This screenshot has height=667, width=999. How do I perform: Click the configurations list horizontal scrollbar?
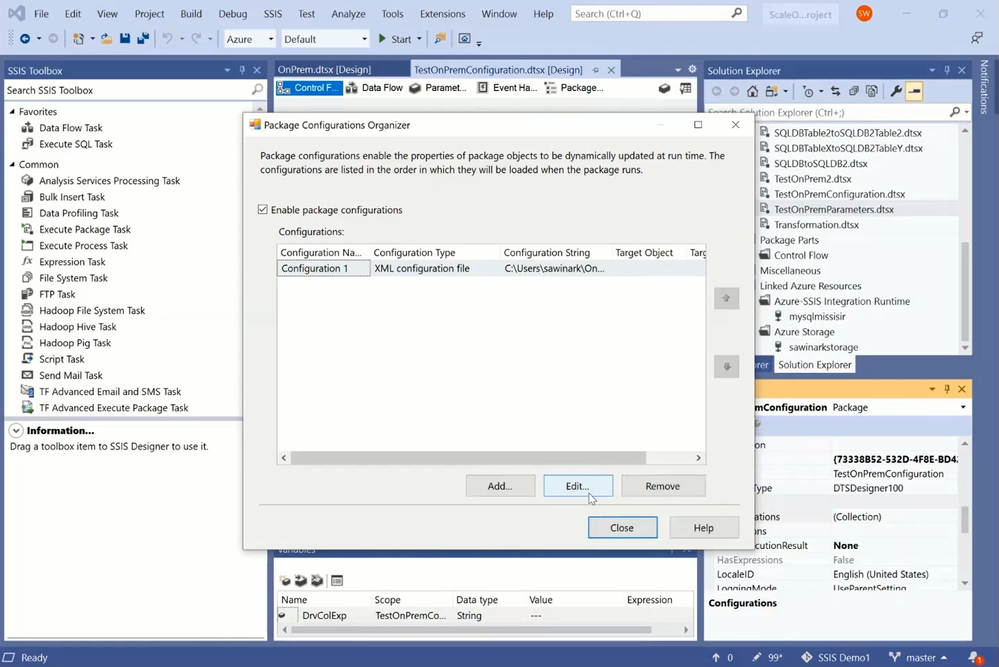(468, 458)
